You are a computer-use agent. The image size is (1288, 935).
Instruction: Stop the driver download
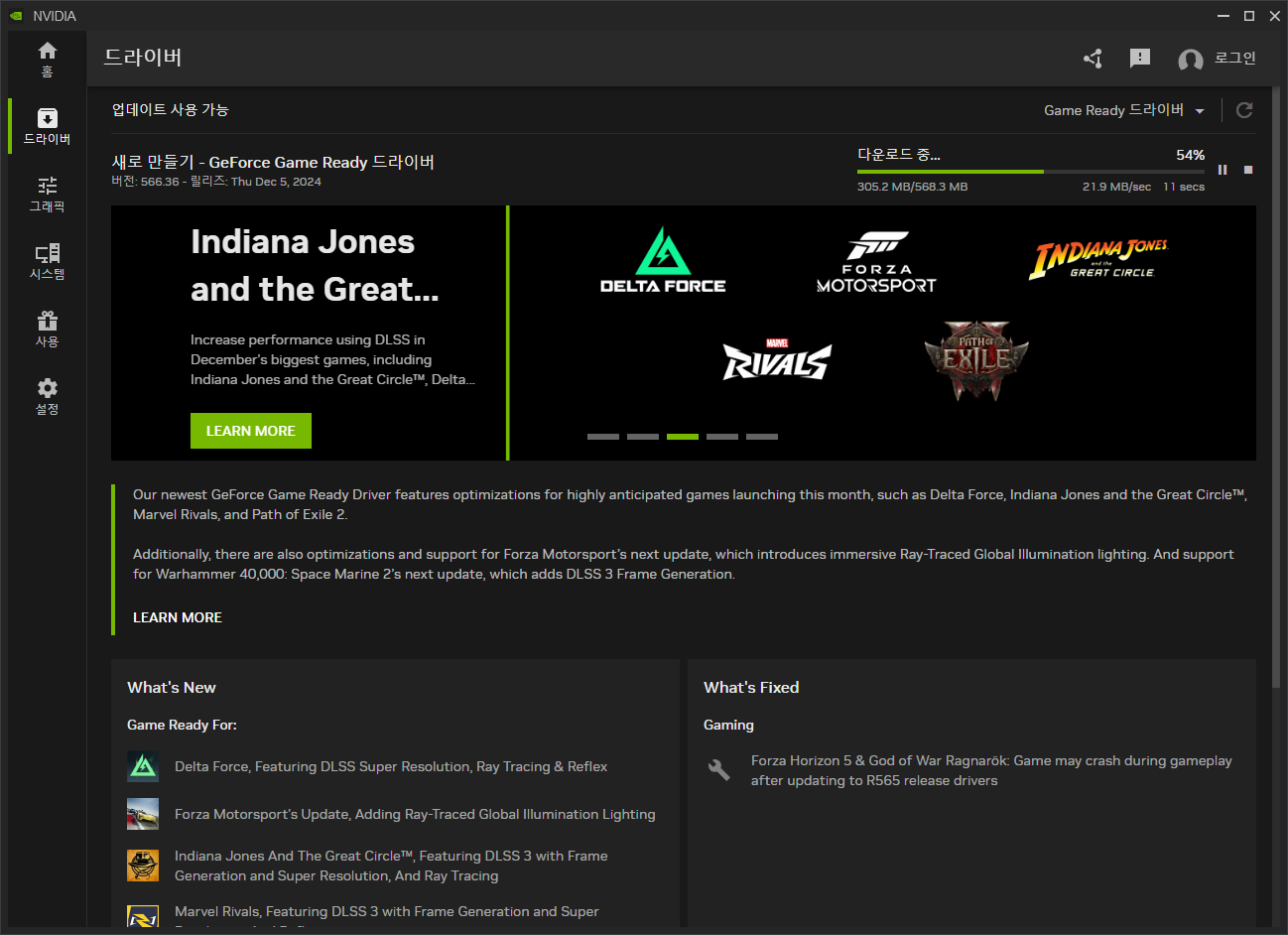pyautogui.click(x=1248, y=170)
